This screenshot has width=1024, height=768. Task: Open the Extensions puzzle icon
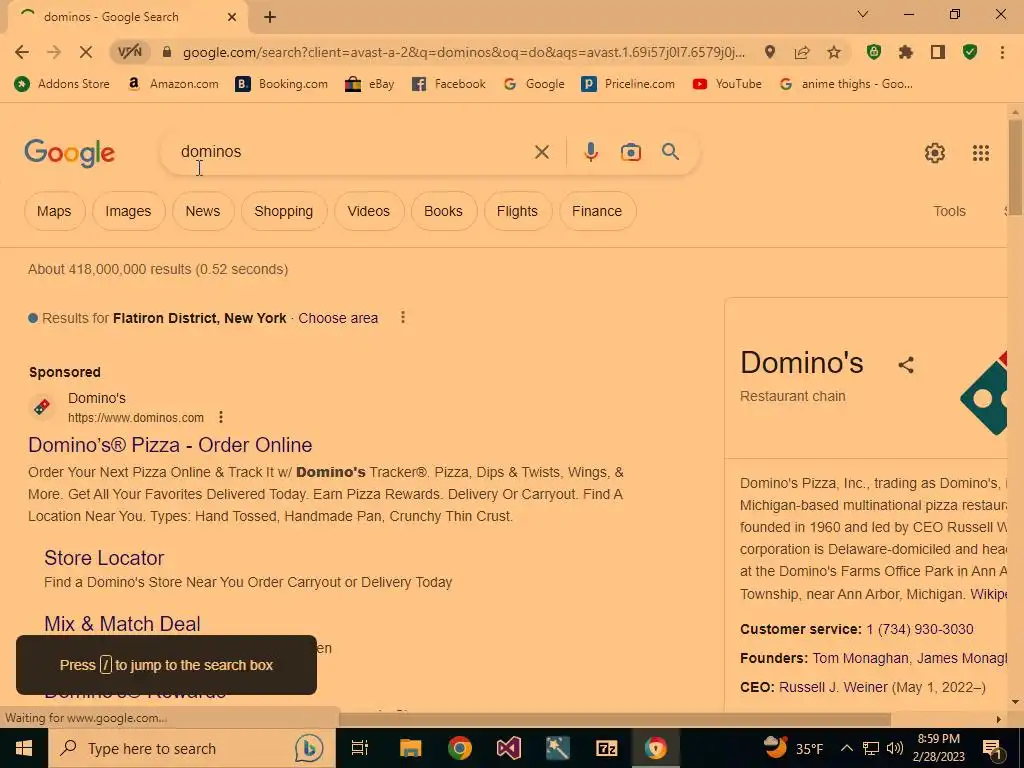906,52
